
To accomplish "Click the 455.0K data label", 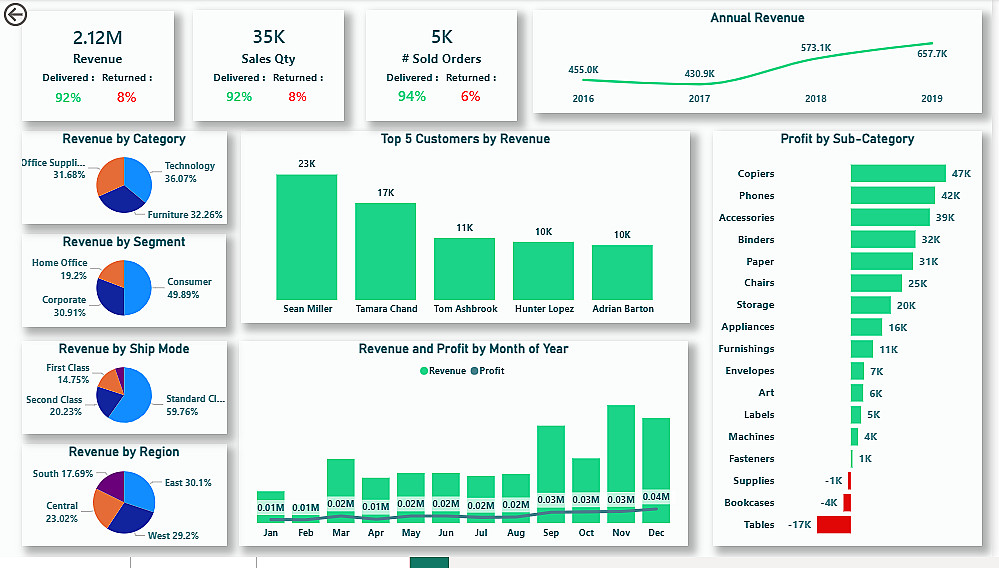I will tap(584, 69).
